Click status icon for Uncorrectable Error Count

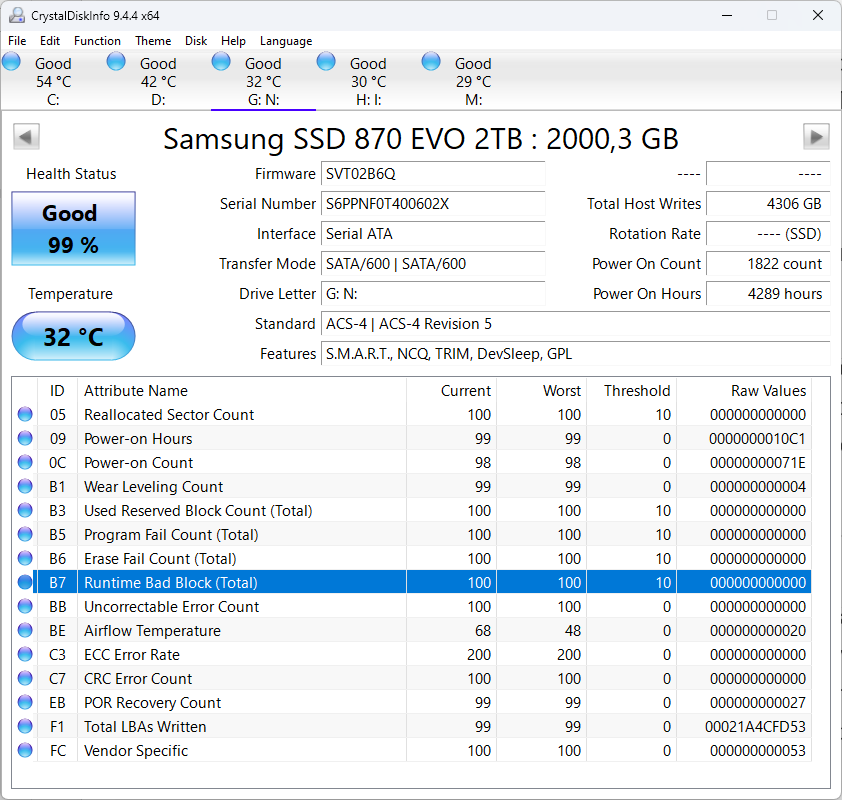coord(25,607)
